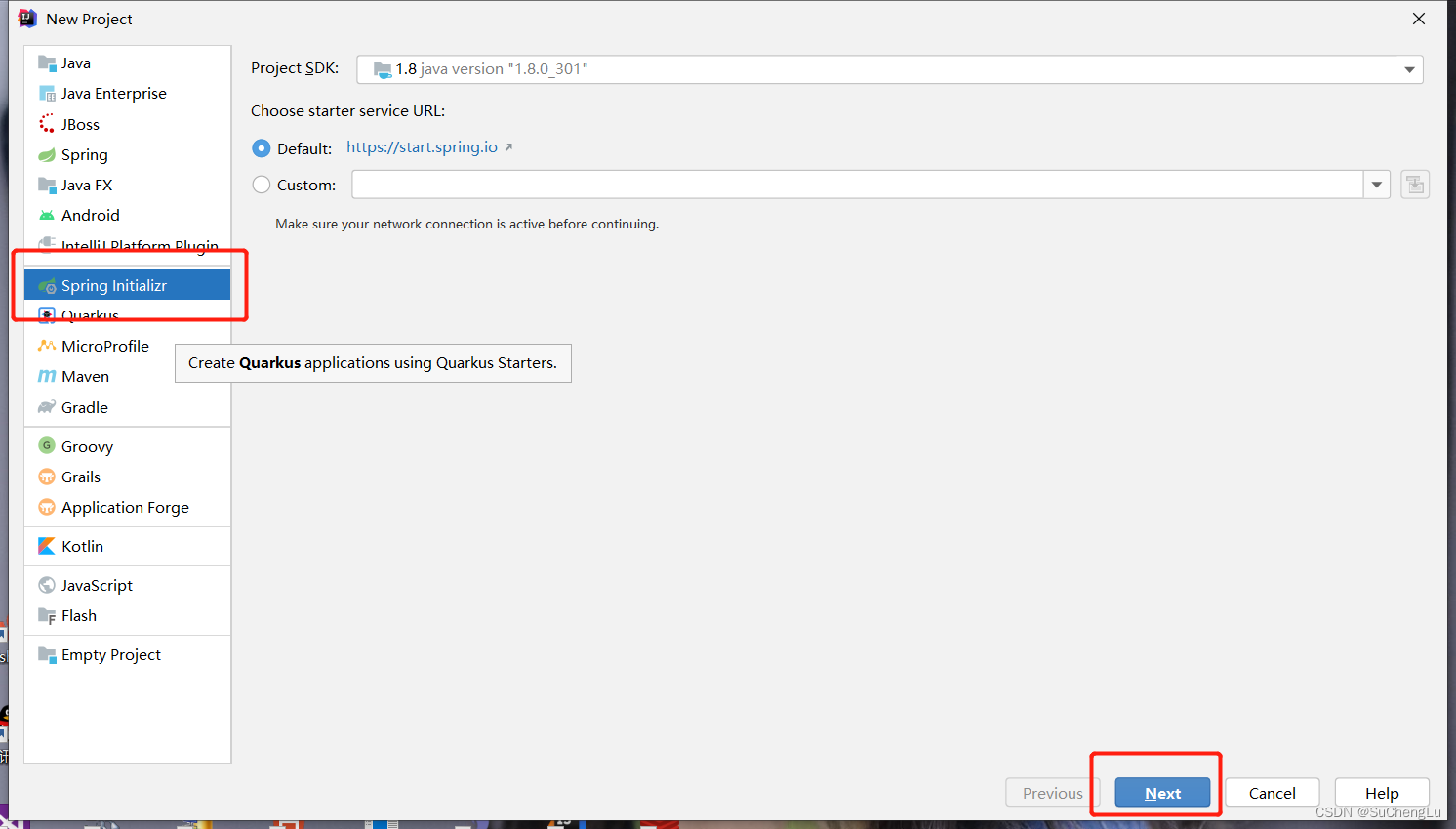Select Groovy project type label

tap(87, 446)
